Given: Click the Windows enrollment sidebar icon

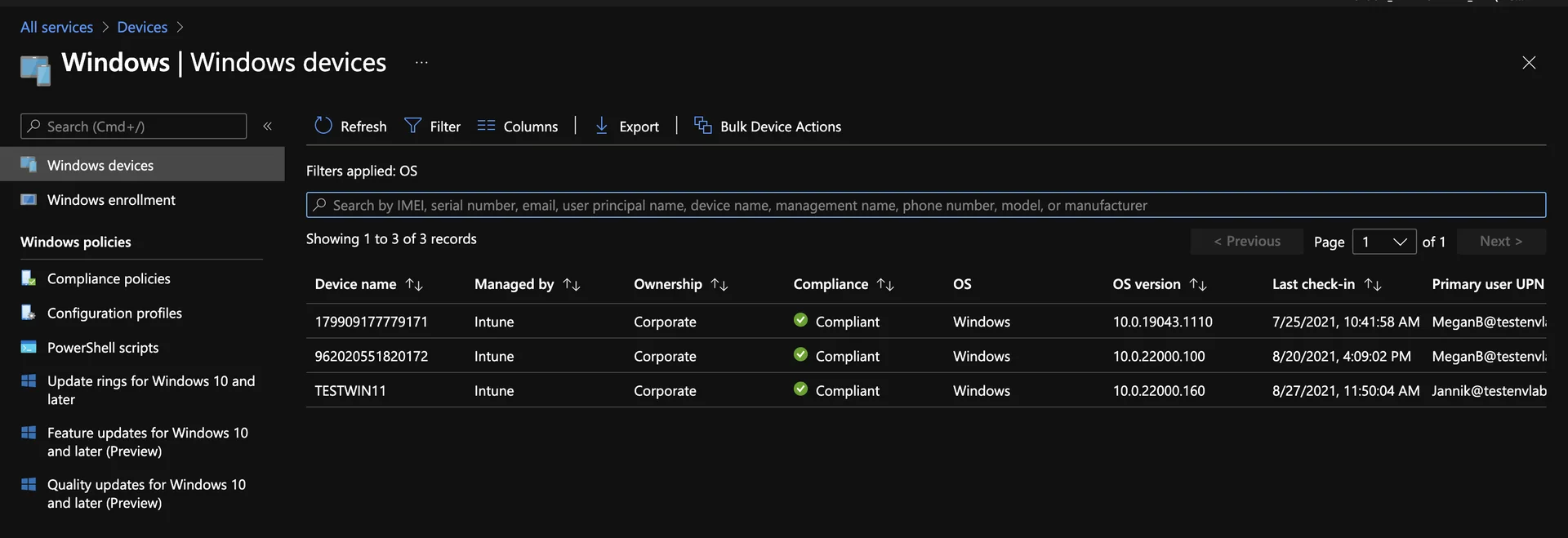Looking at the screenshot, I should click(x=29, y=199).
